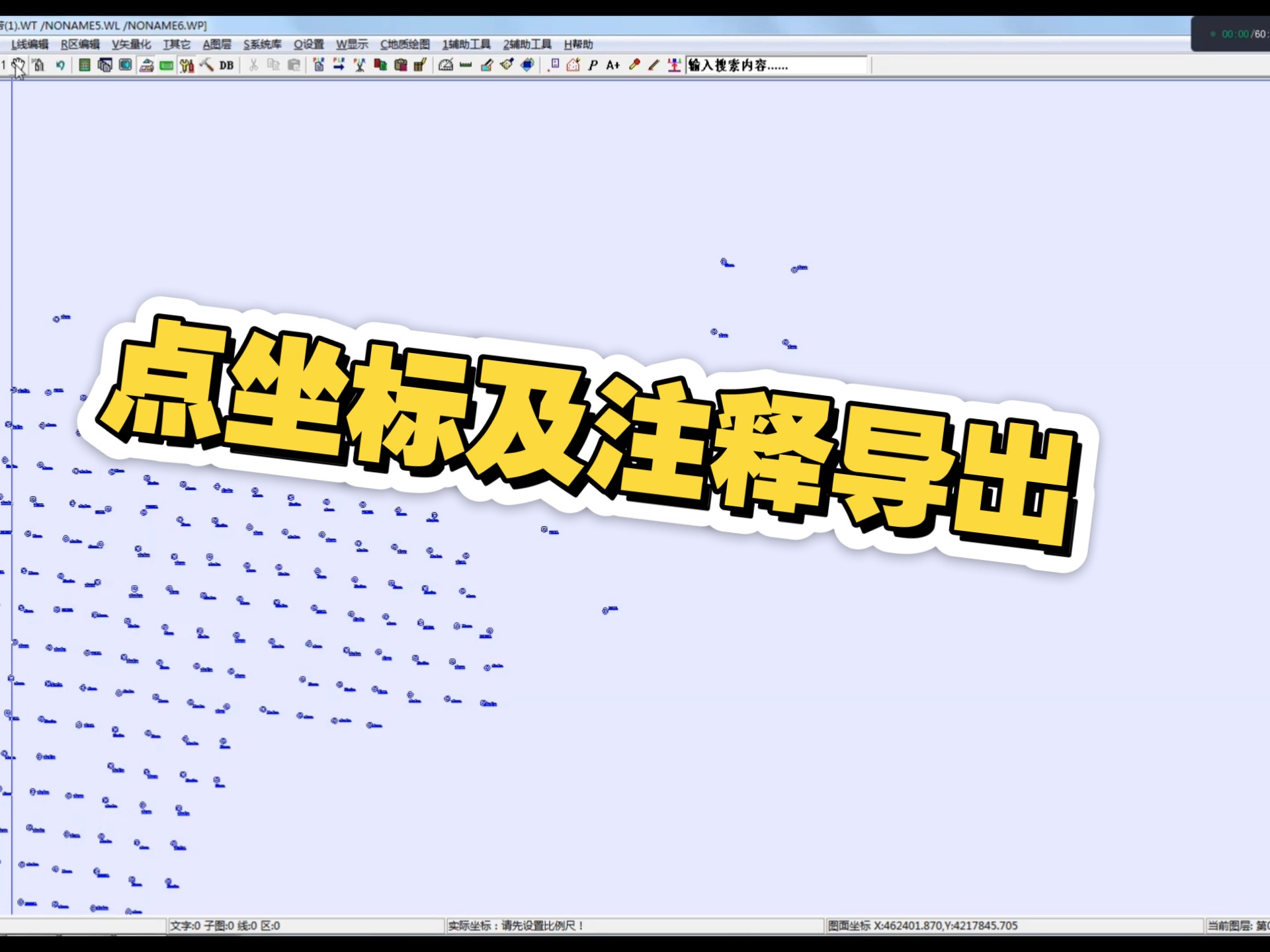This screenshot has width=1270, height=952.
Task: Select the hammer repair tool icon
Action: [207, 65]
